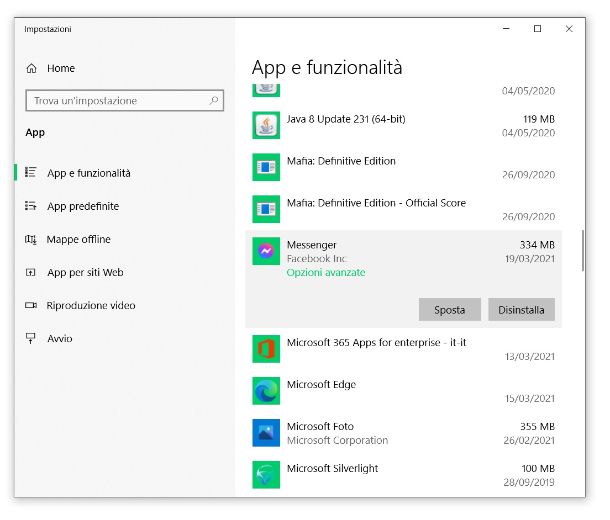Maximize the Impostazioni window
Viewport: 610px width, 520px height.
(x=537, y=29)
